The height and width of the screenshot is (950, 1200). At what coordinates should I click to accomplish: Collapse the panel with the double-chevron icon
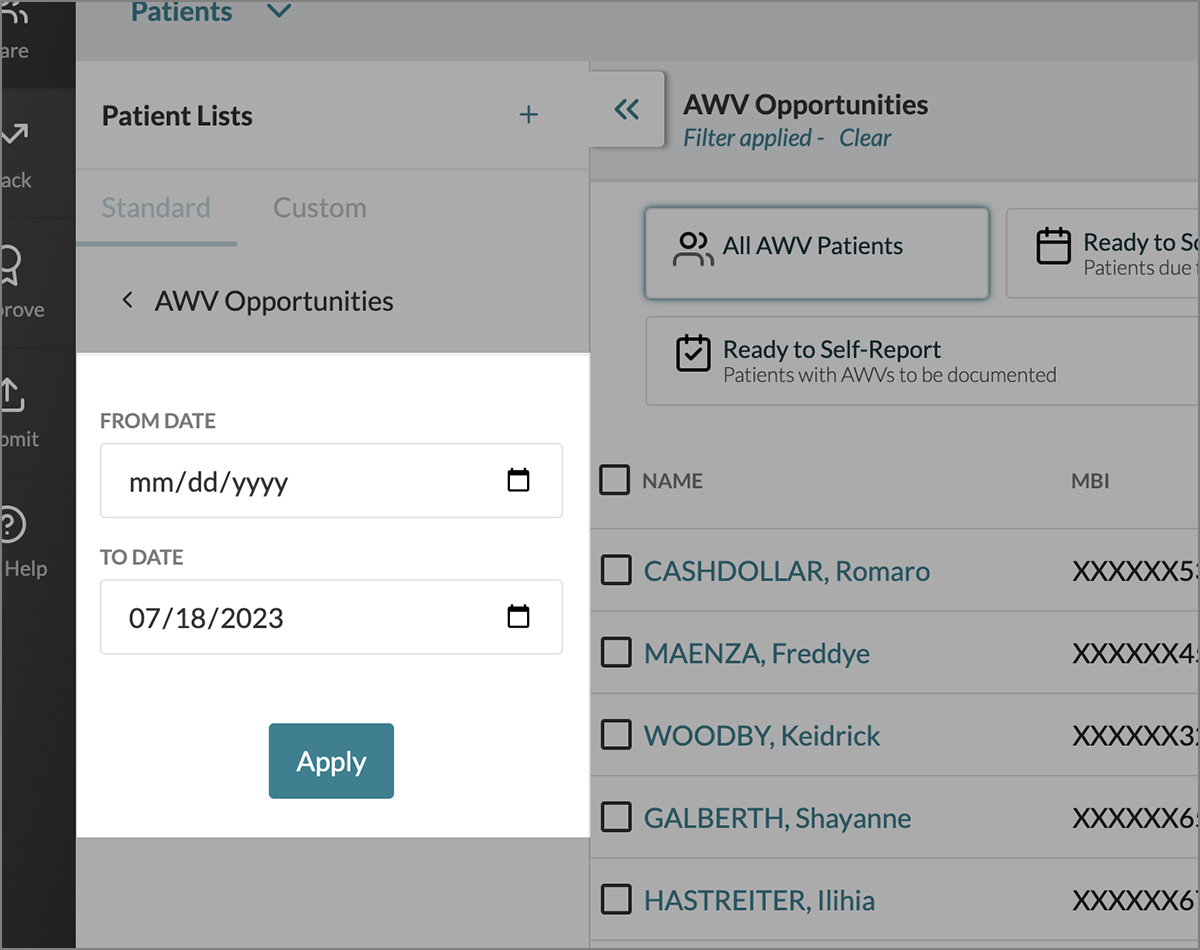[x=627, y=110]
